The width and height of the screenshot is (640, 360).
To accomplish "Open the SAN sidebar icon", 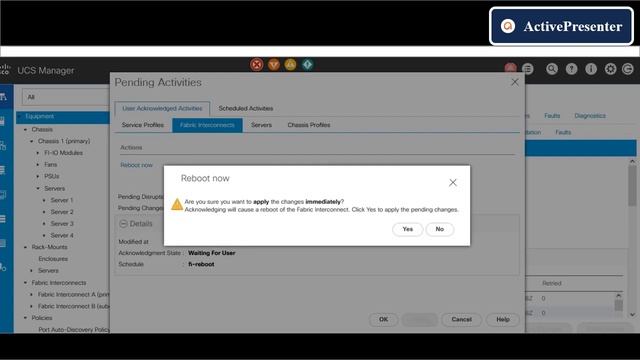I will (x=3, y=170).
